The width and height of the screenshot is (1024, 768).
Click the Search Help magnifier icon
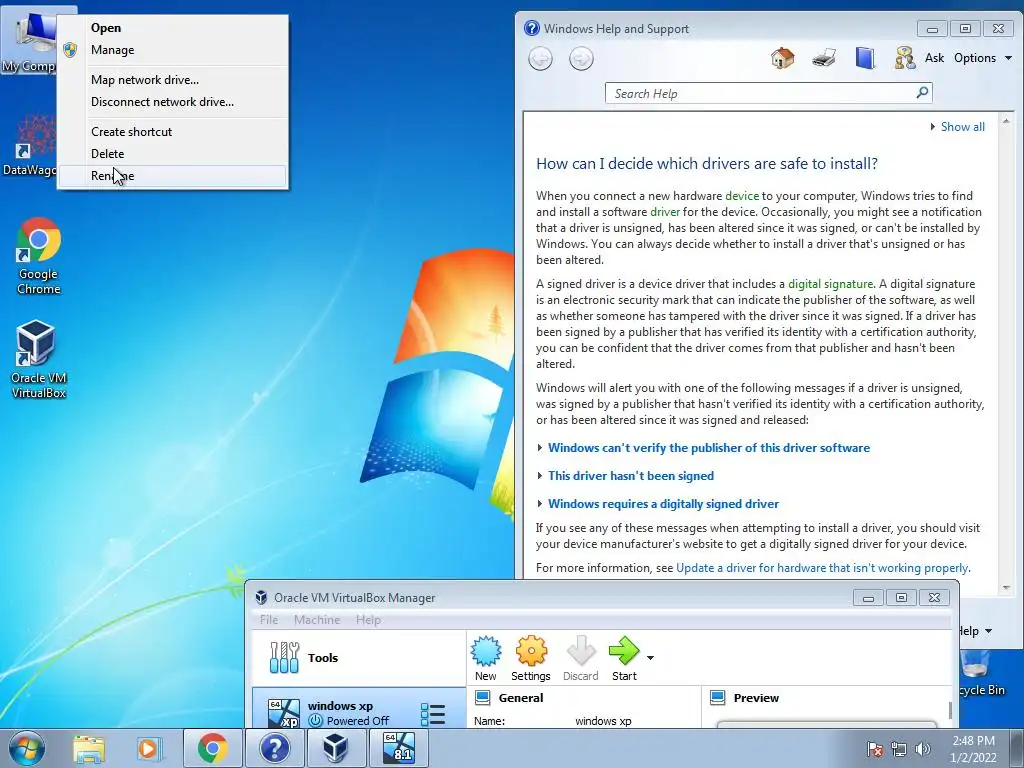pyautogui.click(x=922, y=93)
